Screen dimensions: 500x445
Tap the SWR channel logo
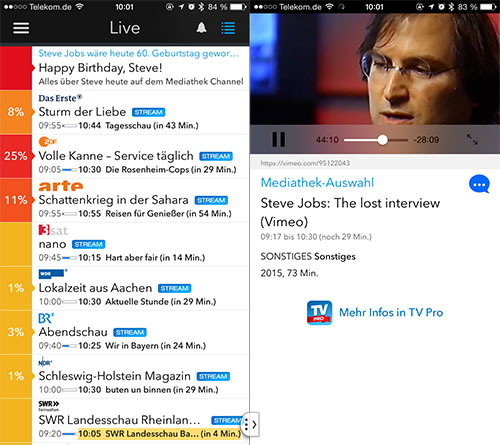pyautogui.click(x=49, y=406)
